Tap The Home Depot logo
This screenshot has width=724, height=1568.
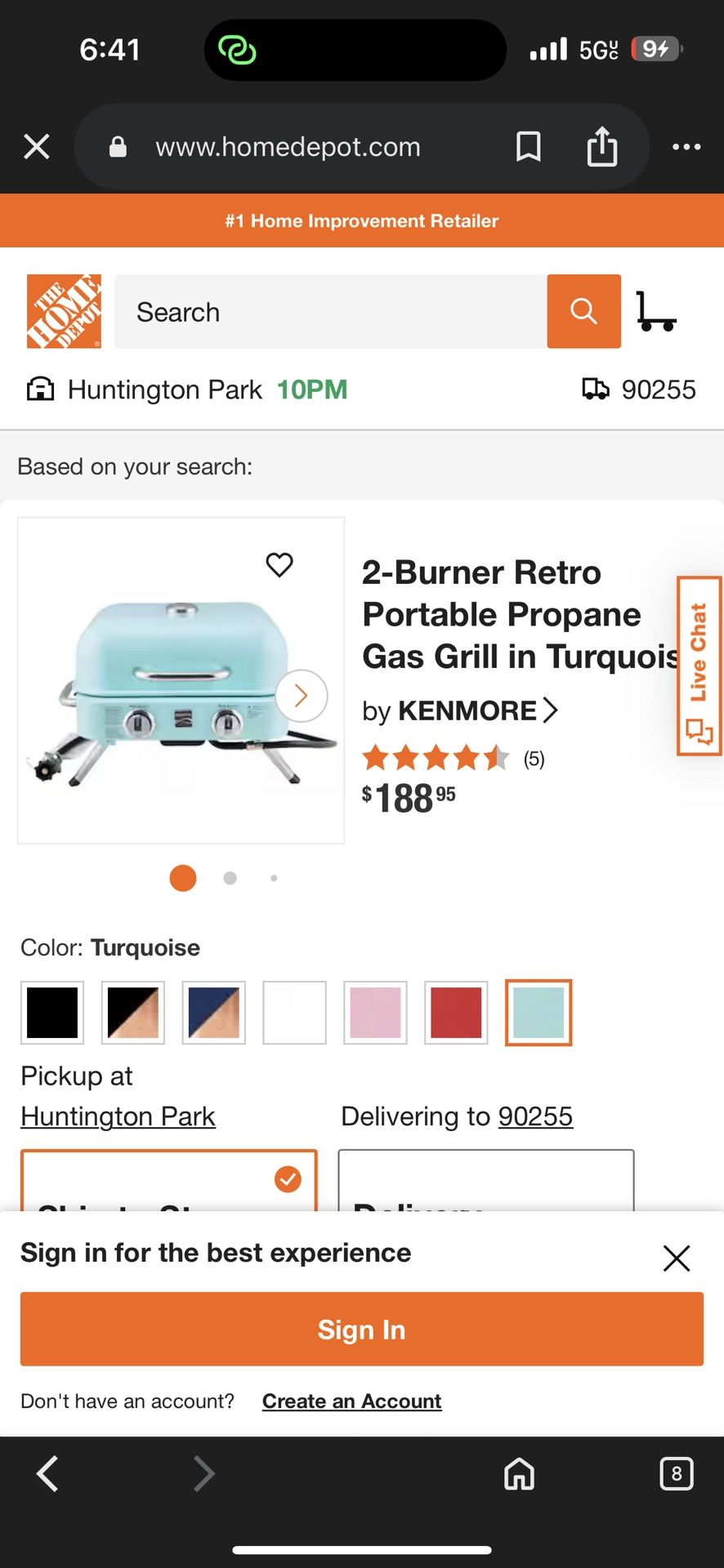(x=64, y=311)
